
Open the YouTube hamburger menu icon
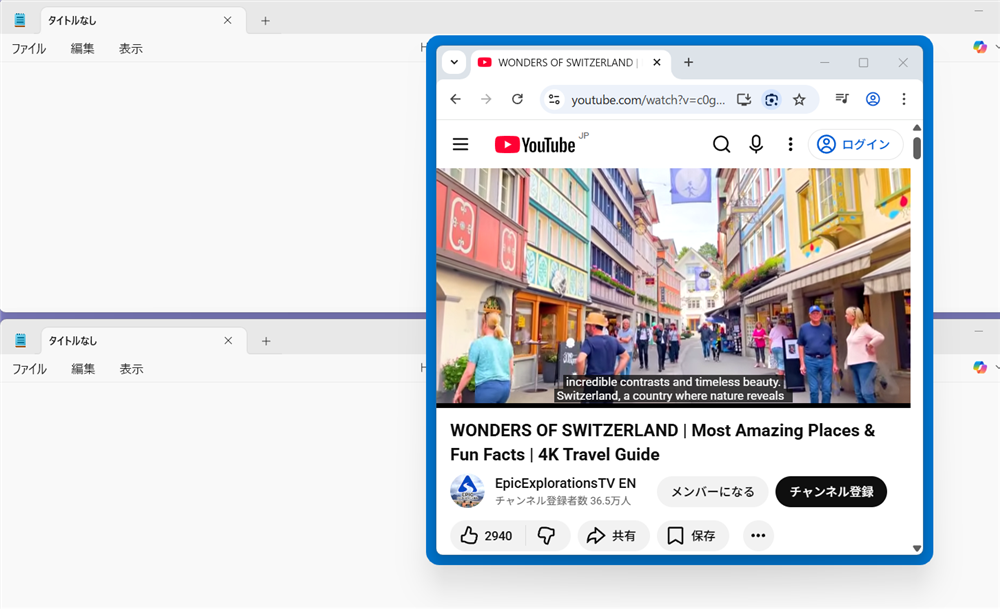pyautogui.click(x=460, y=144)
